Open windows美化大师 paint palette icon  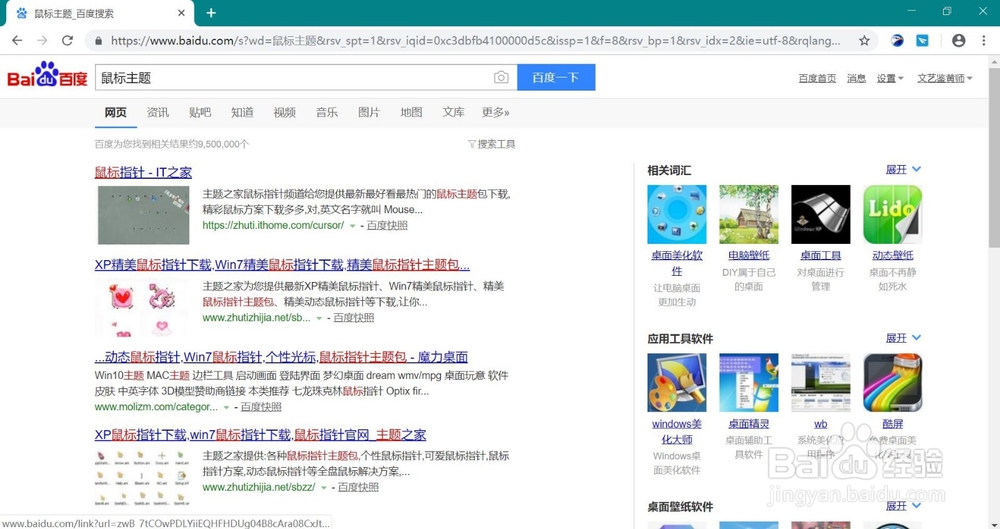(677, 383)
